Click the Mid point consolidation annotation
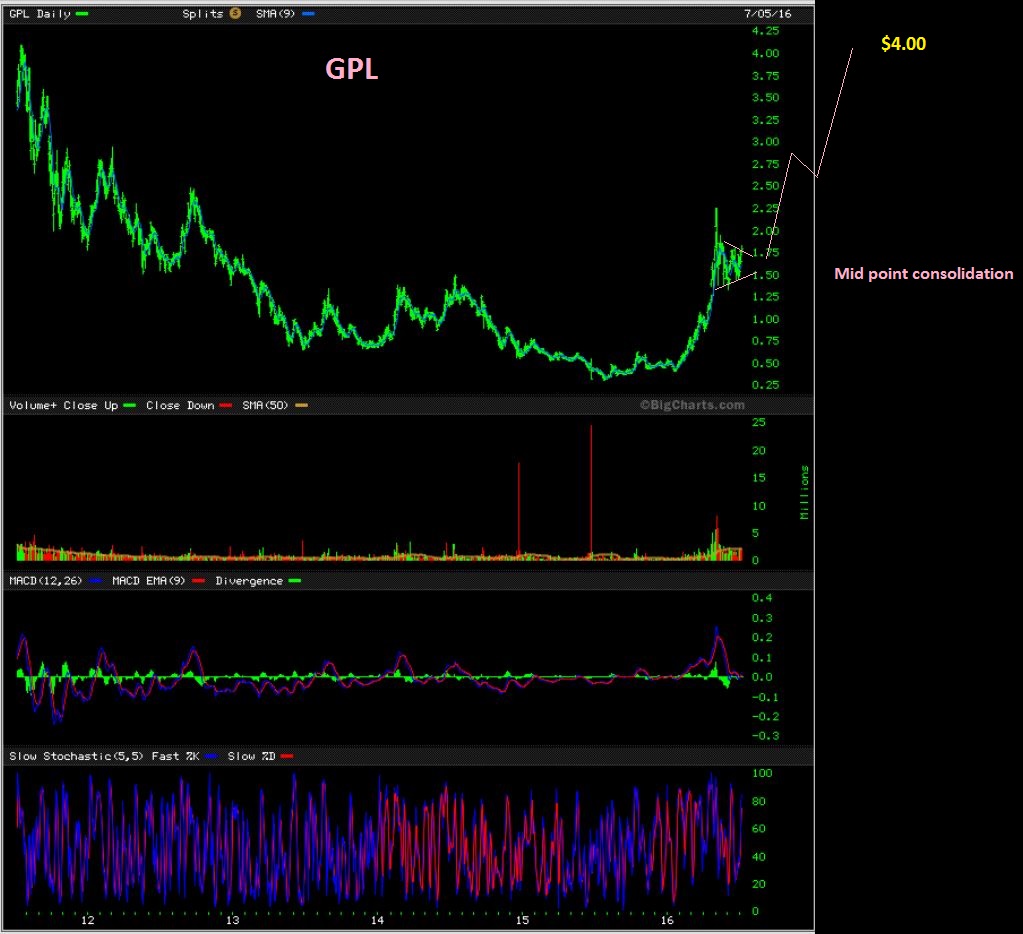The width and height of the screenshot is (1023, 934). pos(923,273)
